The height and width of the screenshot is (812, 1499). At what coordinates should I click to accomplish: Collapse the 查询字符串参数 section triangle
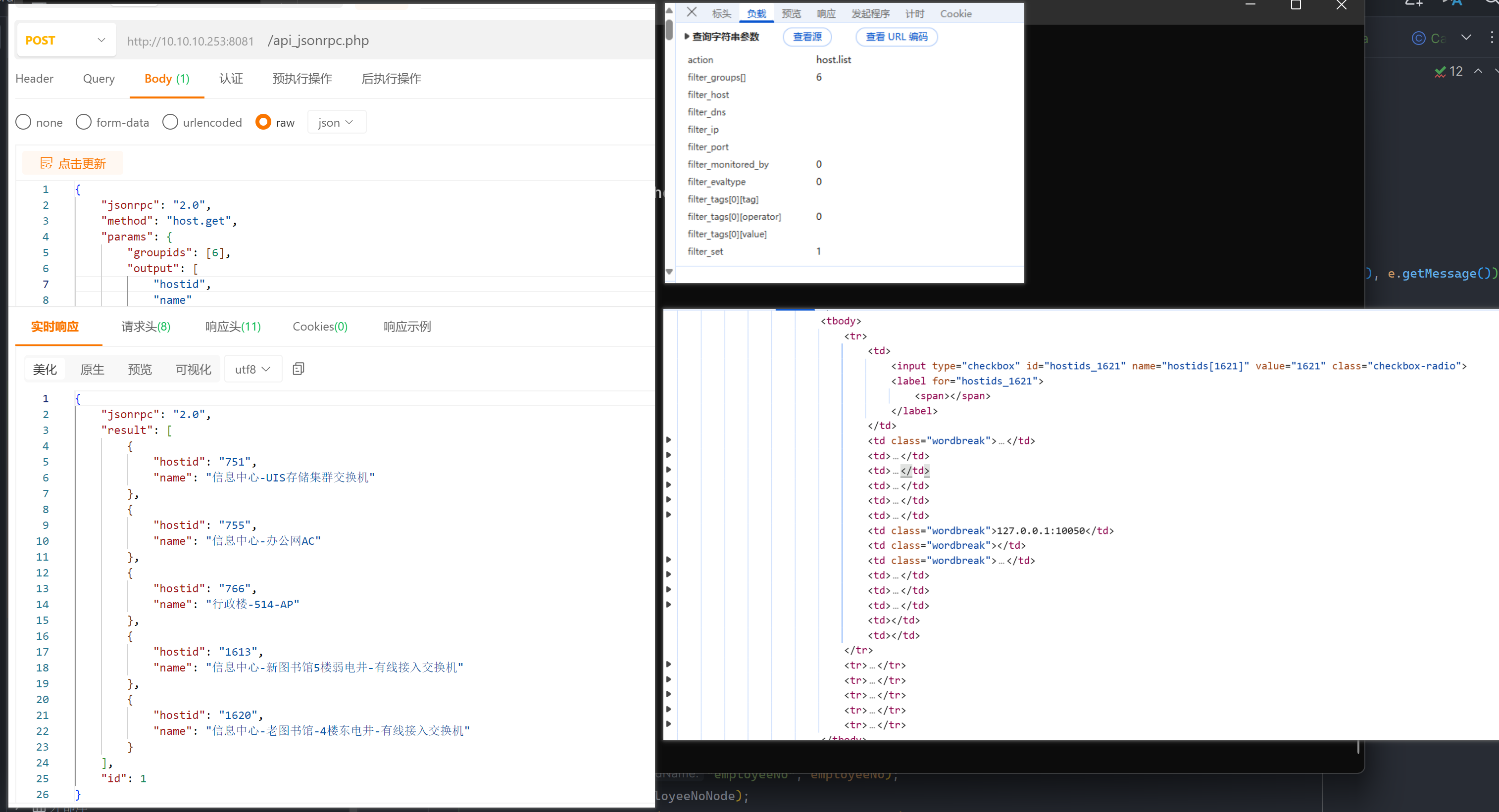687,37
